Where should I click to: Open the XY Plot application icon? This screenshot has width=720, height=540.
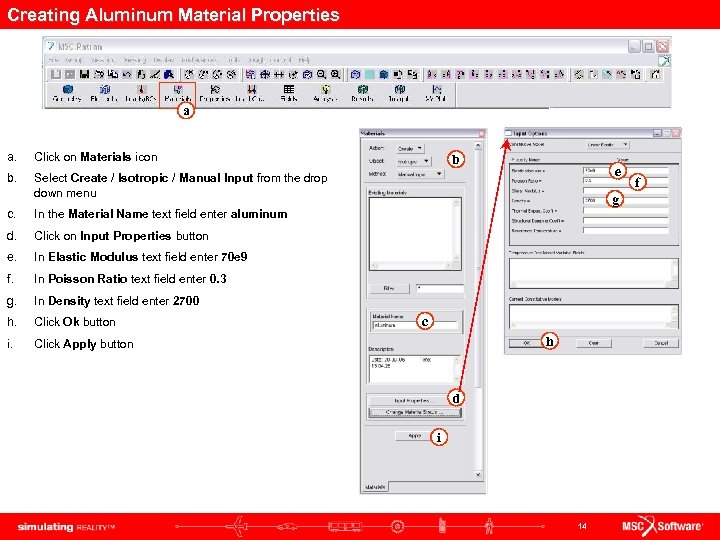[x=436, y=93]
